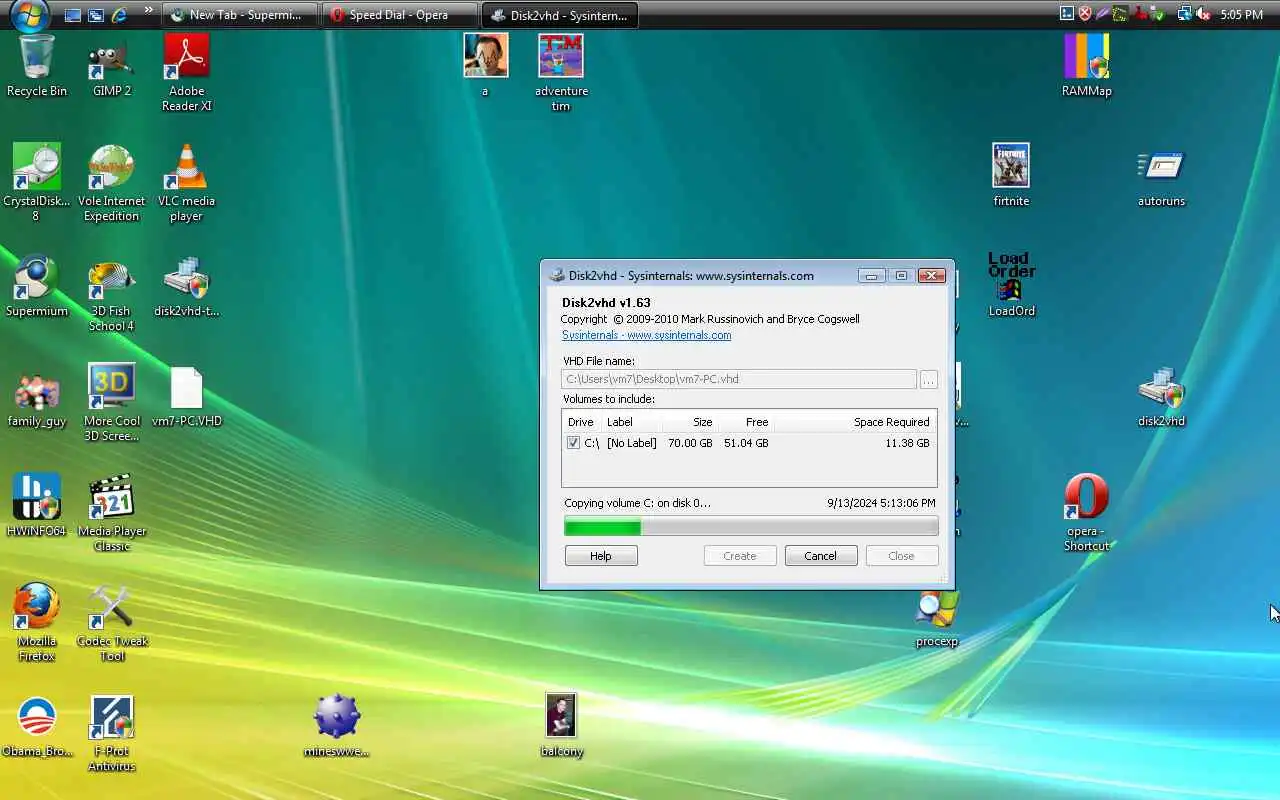Image resolution: width=1280 pixels, height=800 pixels.
Task: Select the 3D Fish School 4 shortcut
Action: (112, 294)
